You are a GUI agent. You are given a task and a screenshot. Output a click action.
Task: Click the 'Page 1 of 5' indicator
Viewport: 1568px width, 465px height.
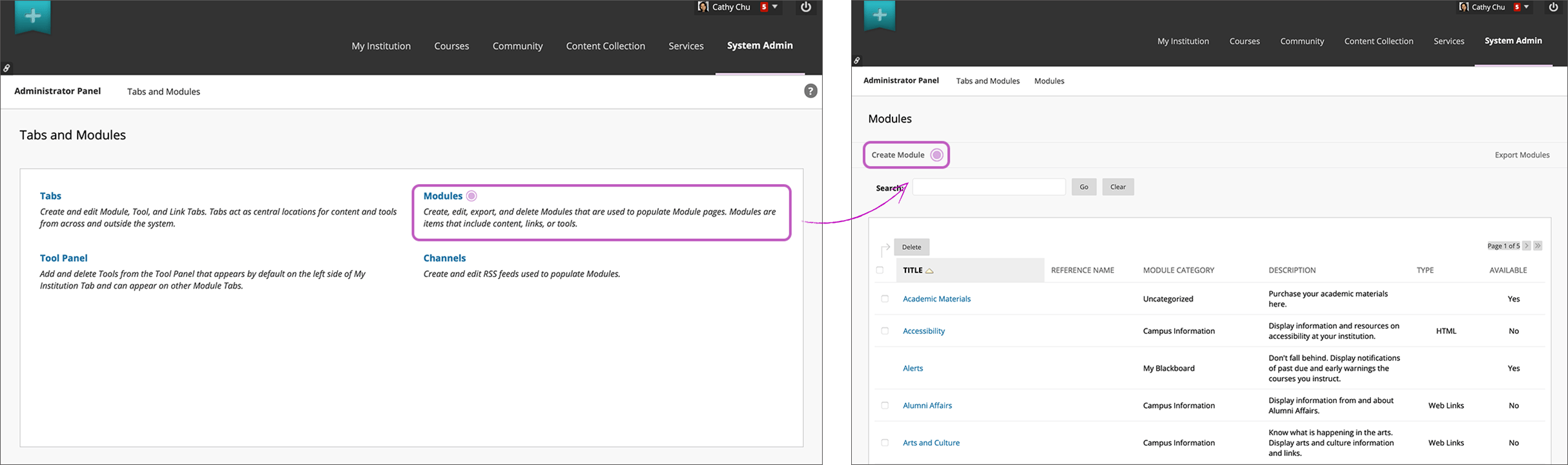[1503, 245]
